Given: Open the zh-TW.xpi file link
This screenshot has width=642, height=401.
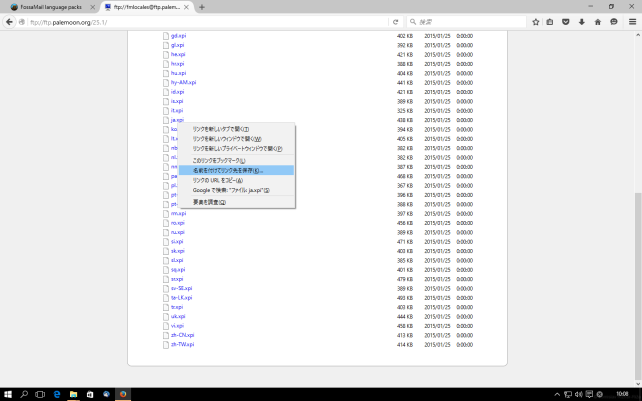Looking at the screenshot, I should 183,344.
